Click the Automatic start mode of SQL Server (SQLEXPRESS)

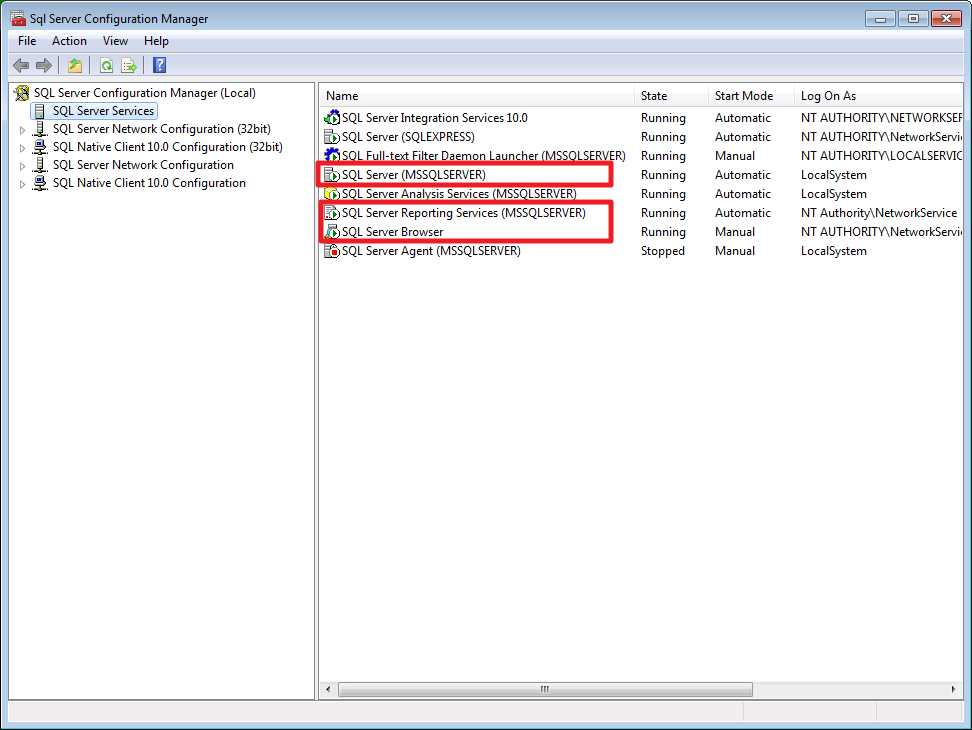[743, 137]
